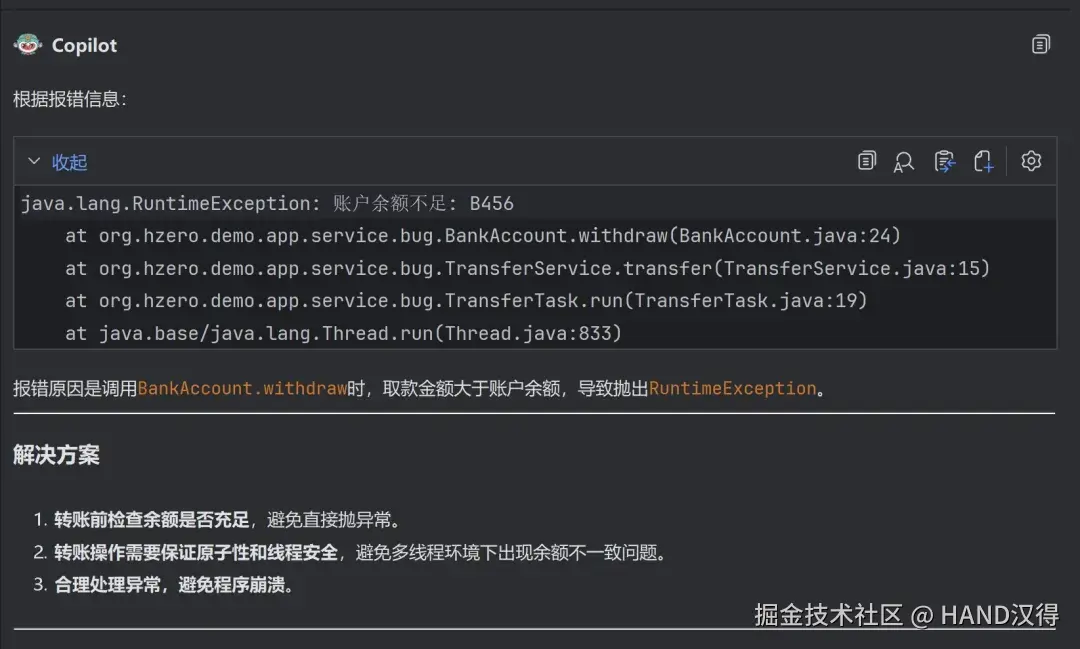Click the orange BankAccount.withdraw inline code
This screenshot has width=1080, height=649.
[x=242, y=388]
